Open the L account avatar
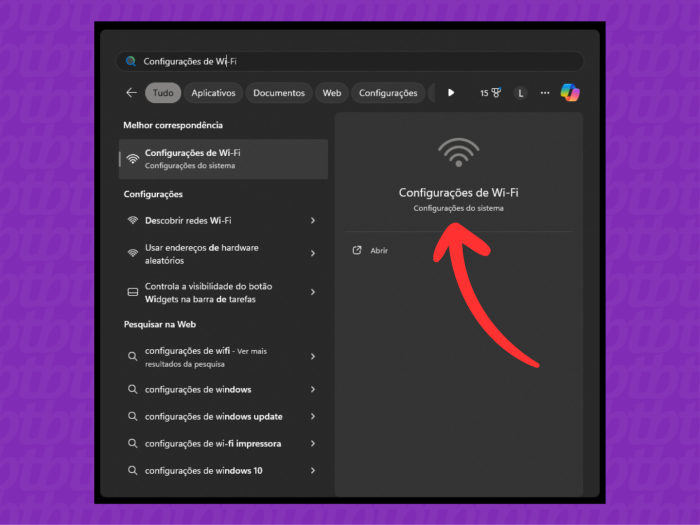Viewport: 700px width, 525px height. point(520,93)
